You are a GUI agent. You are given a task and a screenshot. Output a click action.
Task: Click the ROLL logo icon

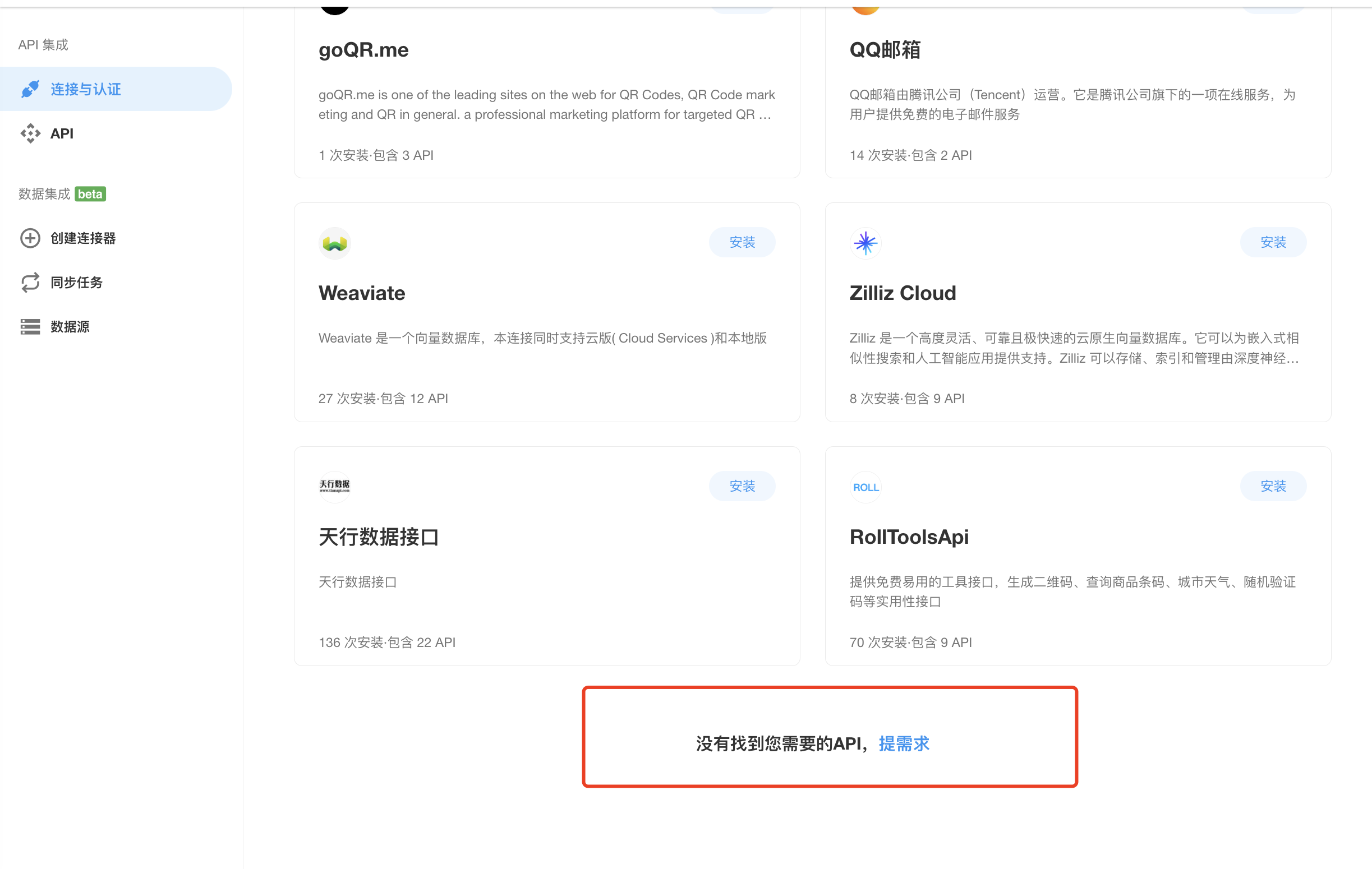(865, 487)
